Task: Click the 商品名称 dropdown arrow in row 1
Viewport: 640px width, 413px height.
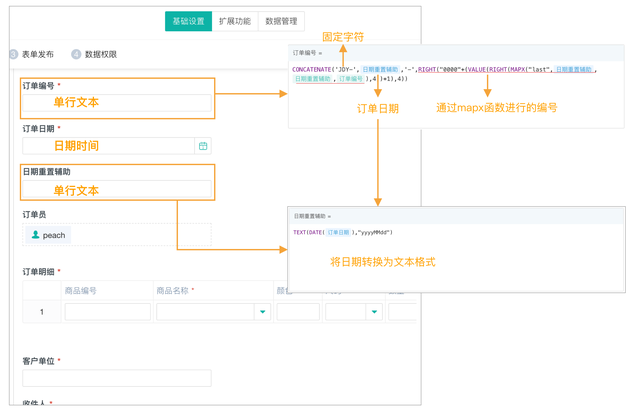Action: [262, 312]
